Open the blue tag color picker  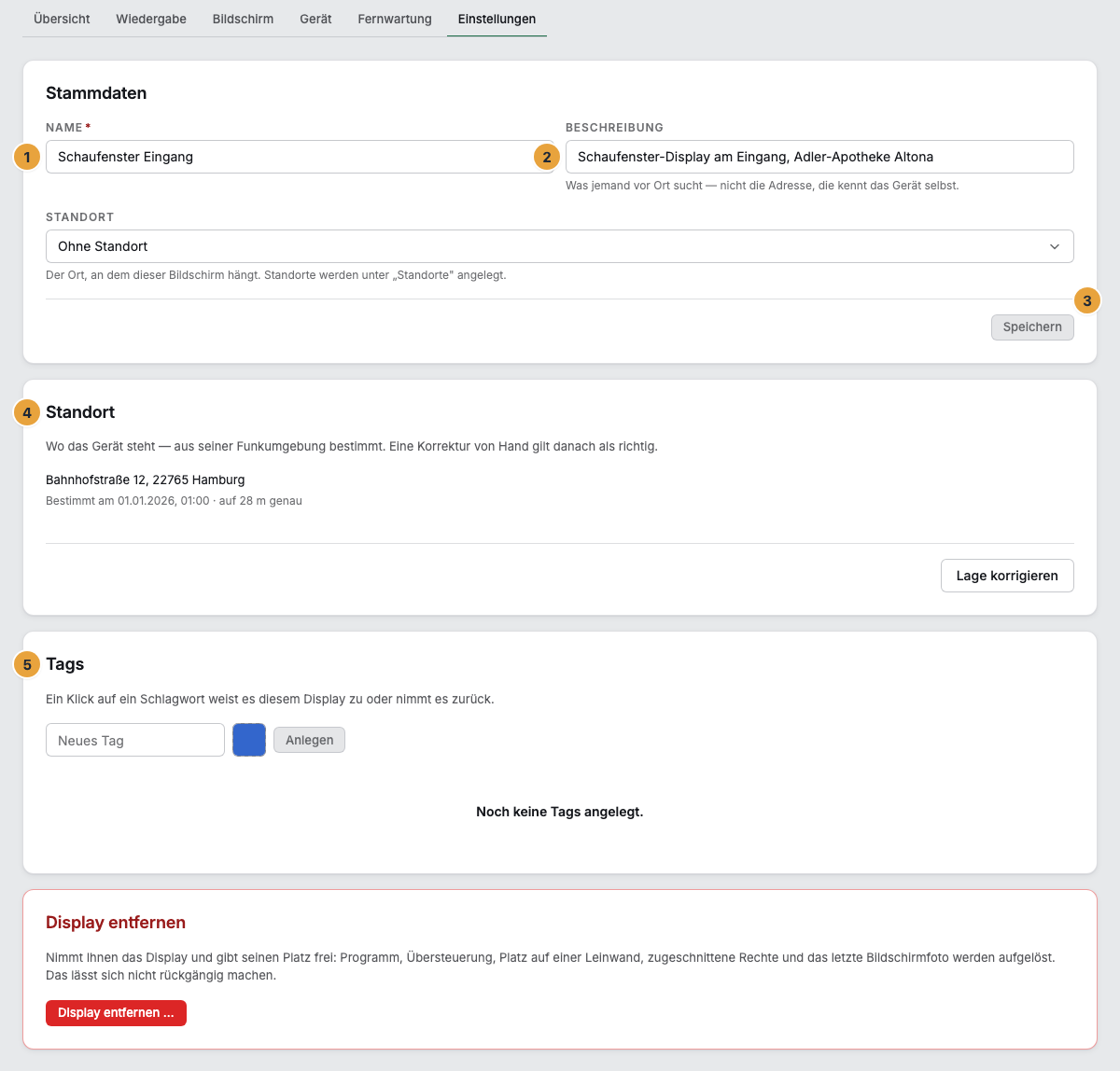pos(249,740)
